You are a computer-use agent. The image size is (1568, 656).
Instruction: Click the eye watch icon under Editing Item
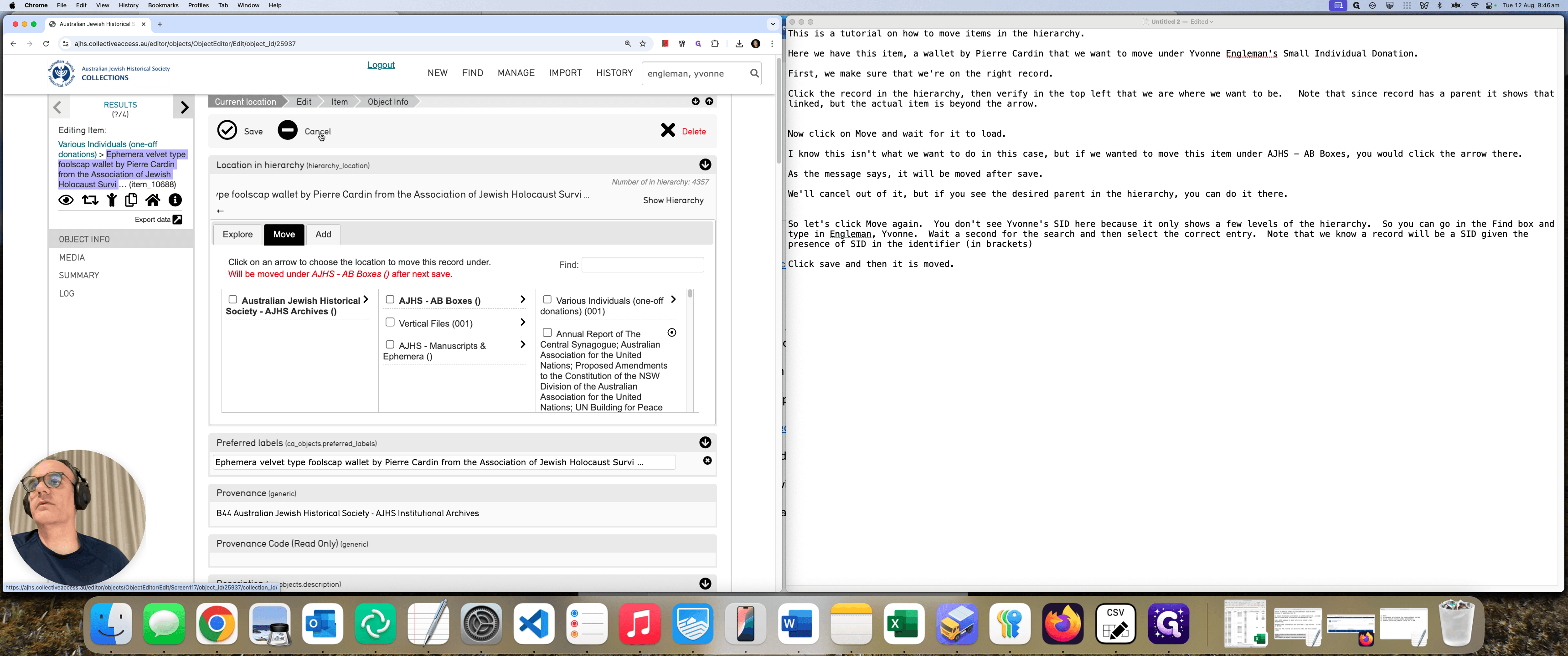point(66,200)
